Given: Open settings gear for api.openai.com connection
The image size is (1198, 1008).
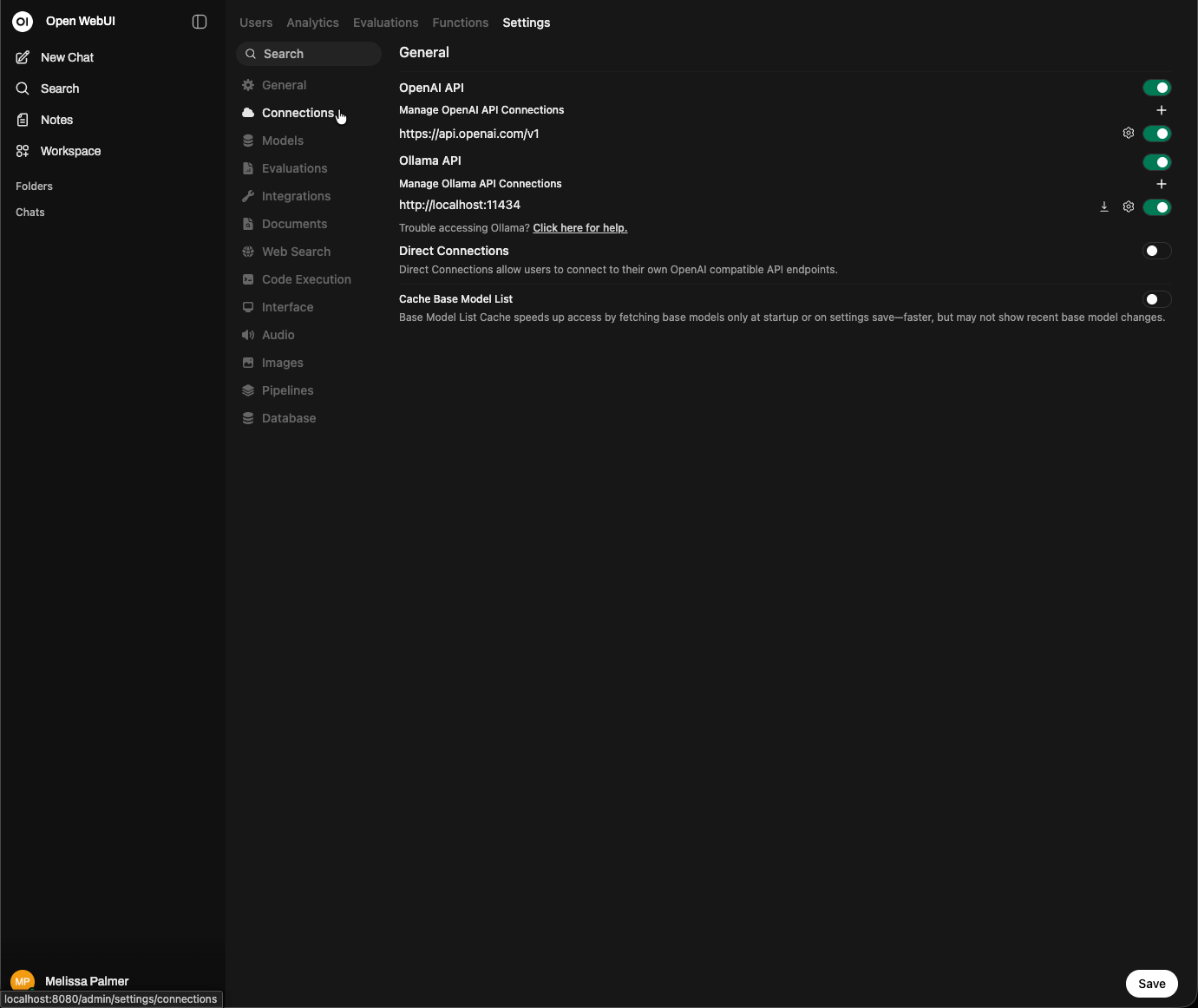Looking at the screenshot, I should pyautogui.click(x=1128, y=133).
